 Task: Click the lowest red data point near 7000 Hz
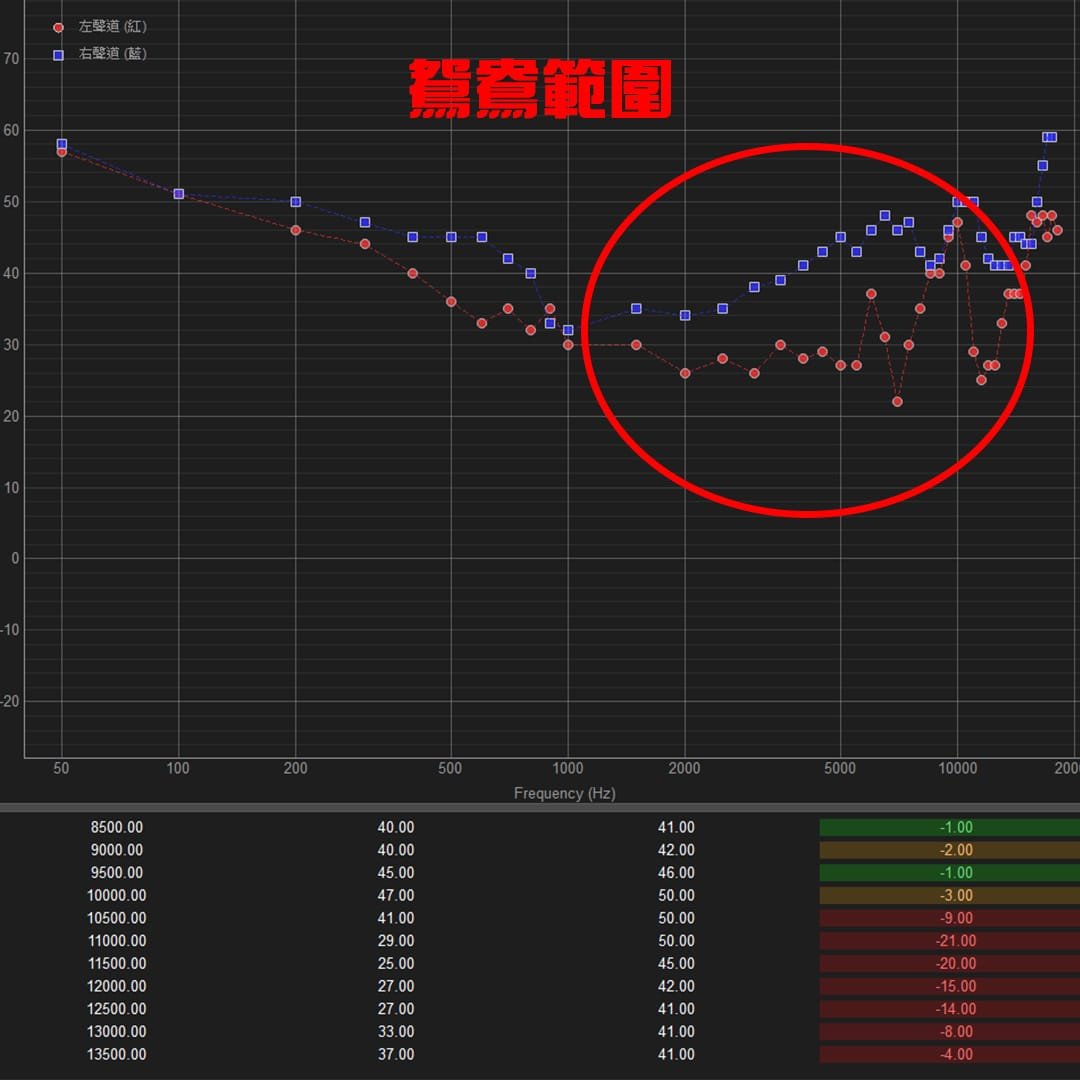pos(897,402)
